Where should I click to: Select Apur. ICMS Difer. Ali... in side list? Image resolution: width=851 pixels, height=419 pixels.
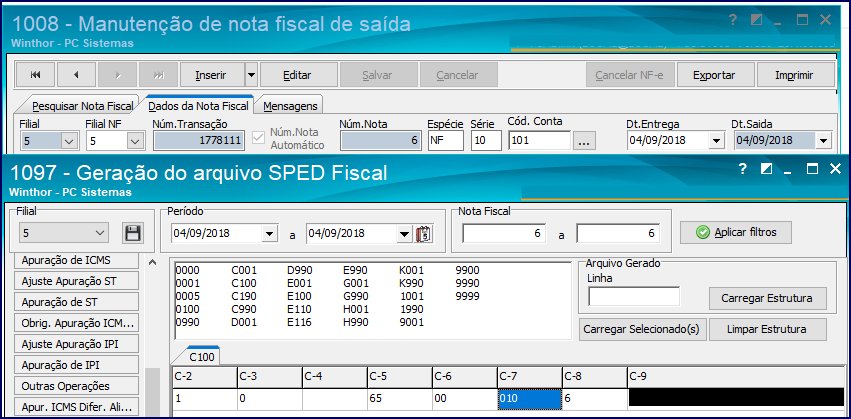point(77,407)
